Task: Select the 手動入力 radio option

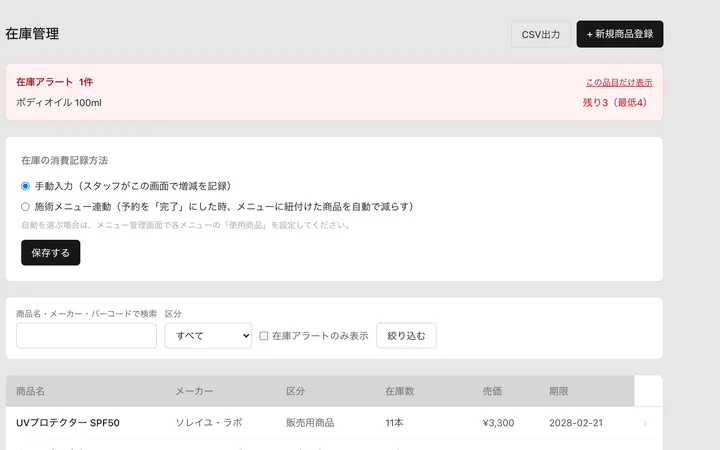Action: click(25, 186)
